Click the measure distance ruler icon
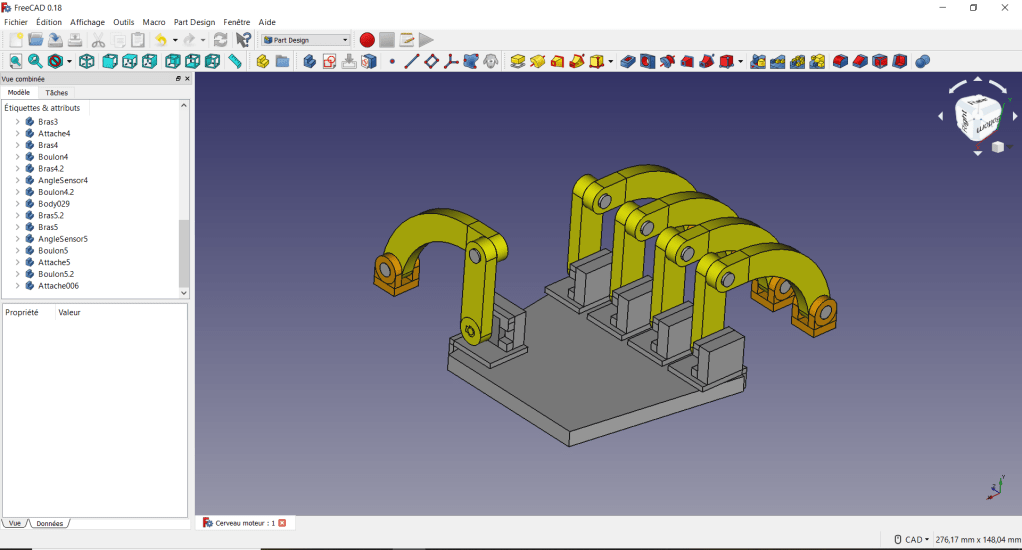The height and width of the screenshot is (550, 1022). pos(235,62)
